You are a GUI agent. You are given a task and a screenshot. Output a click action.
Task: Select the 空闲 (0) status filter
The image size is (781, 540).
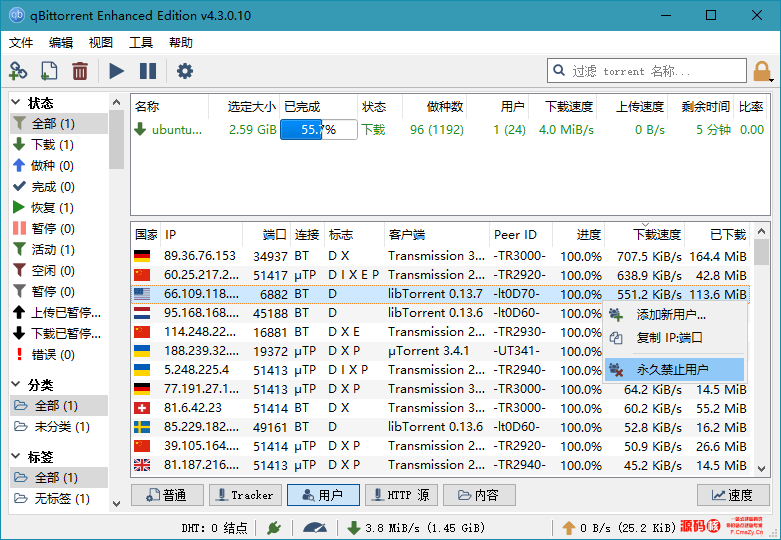tap(59, 270)
